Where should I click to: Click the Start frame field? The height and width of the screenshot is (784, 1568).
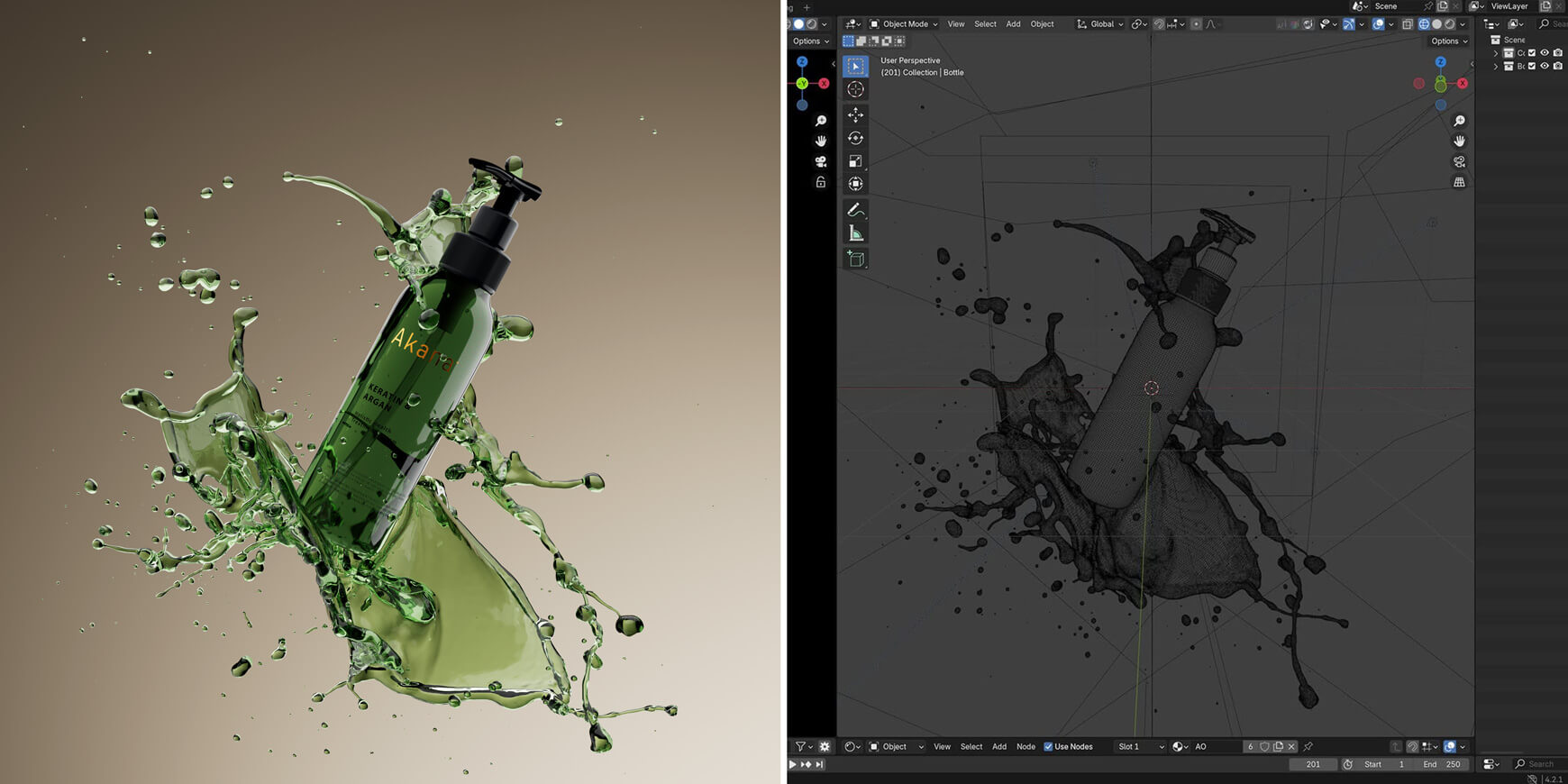click(1385, 764)
